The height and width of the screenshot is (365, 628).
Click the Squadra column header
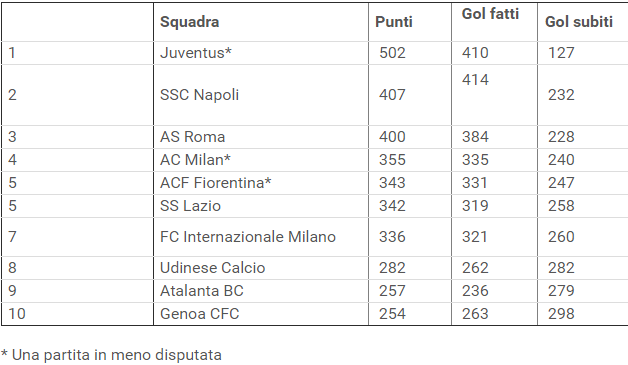pos(189,22)
